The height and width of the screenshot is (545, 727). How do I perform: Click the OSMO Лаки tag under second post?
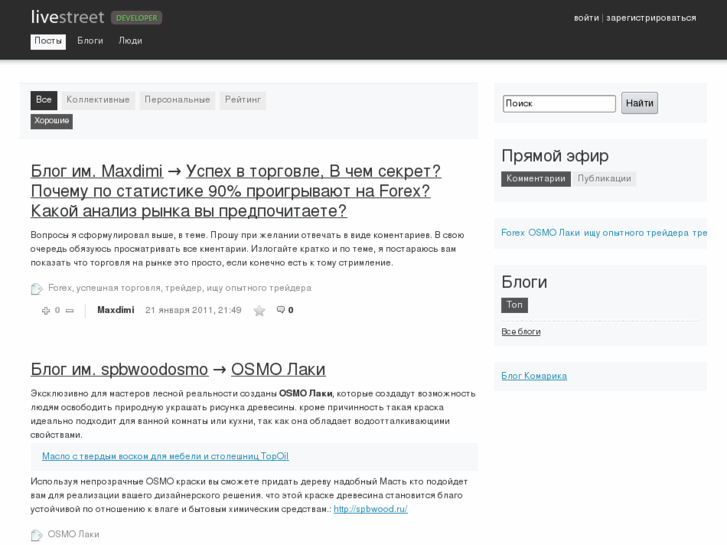(73, 534)
